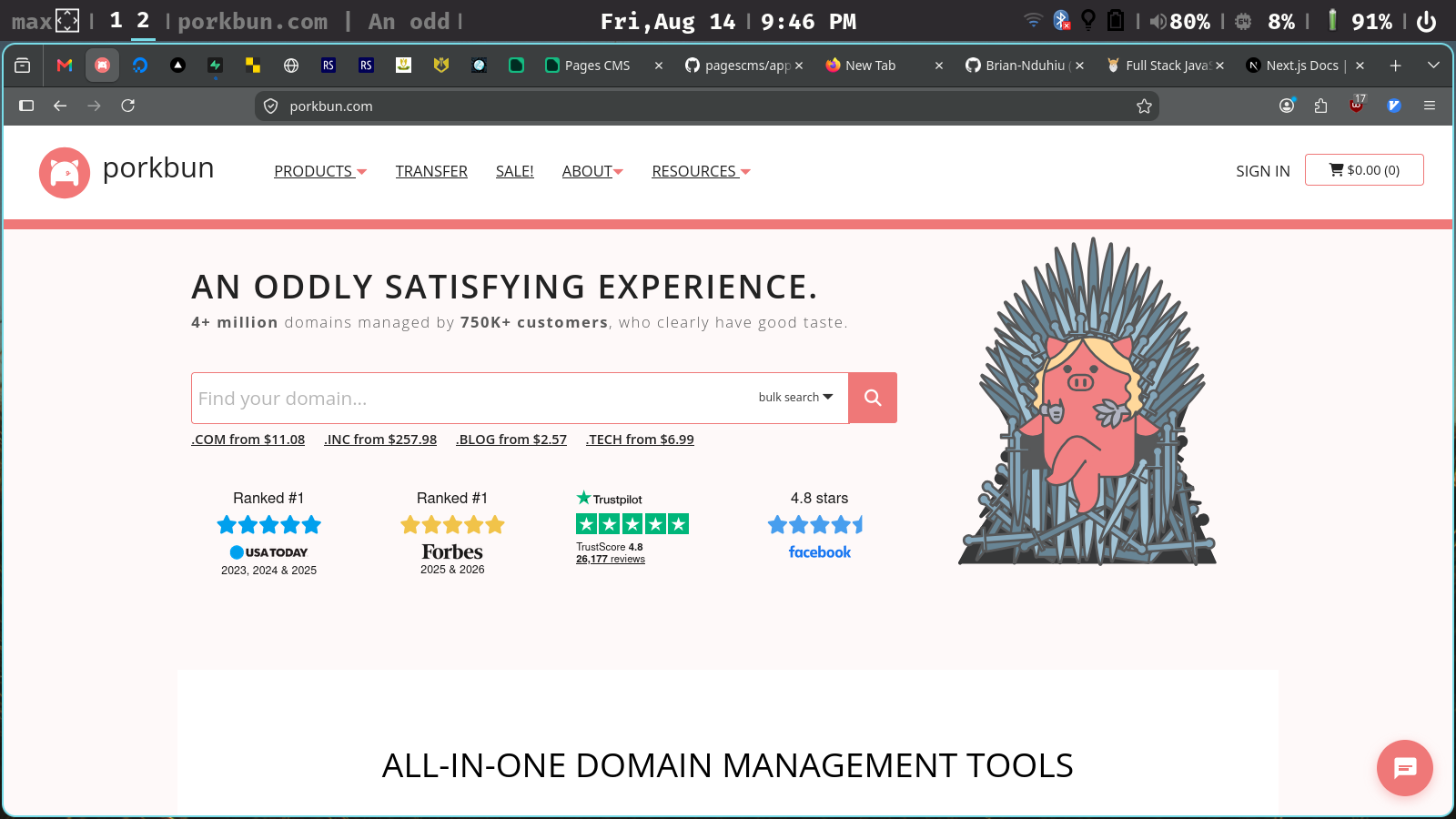Close the Next.js Docs tab

(1360, 66)
